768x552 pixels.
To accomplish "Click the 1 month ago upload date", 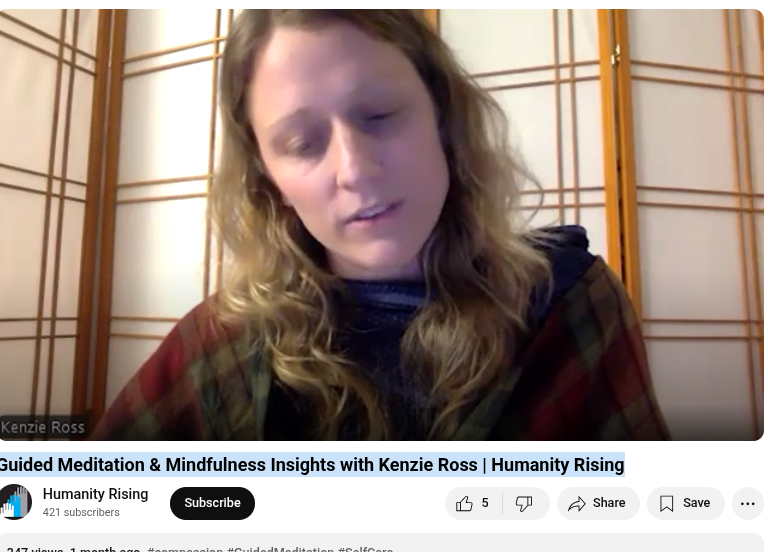I will 105,550.
